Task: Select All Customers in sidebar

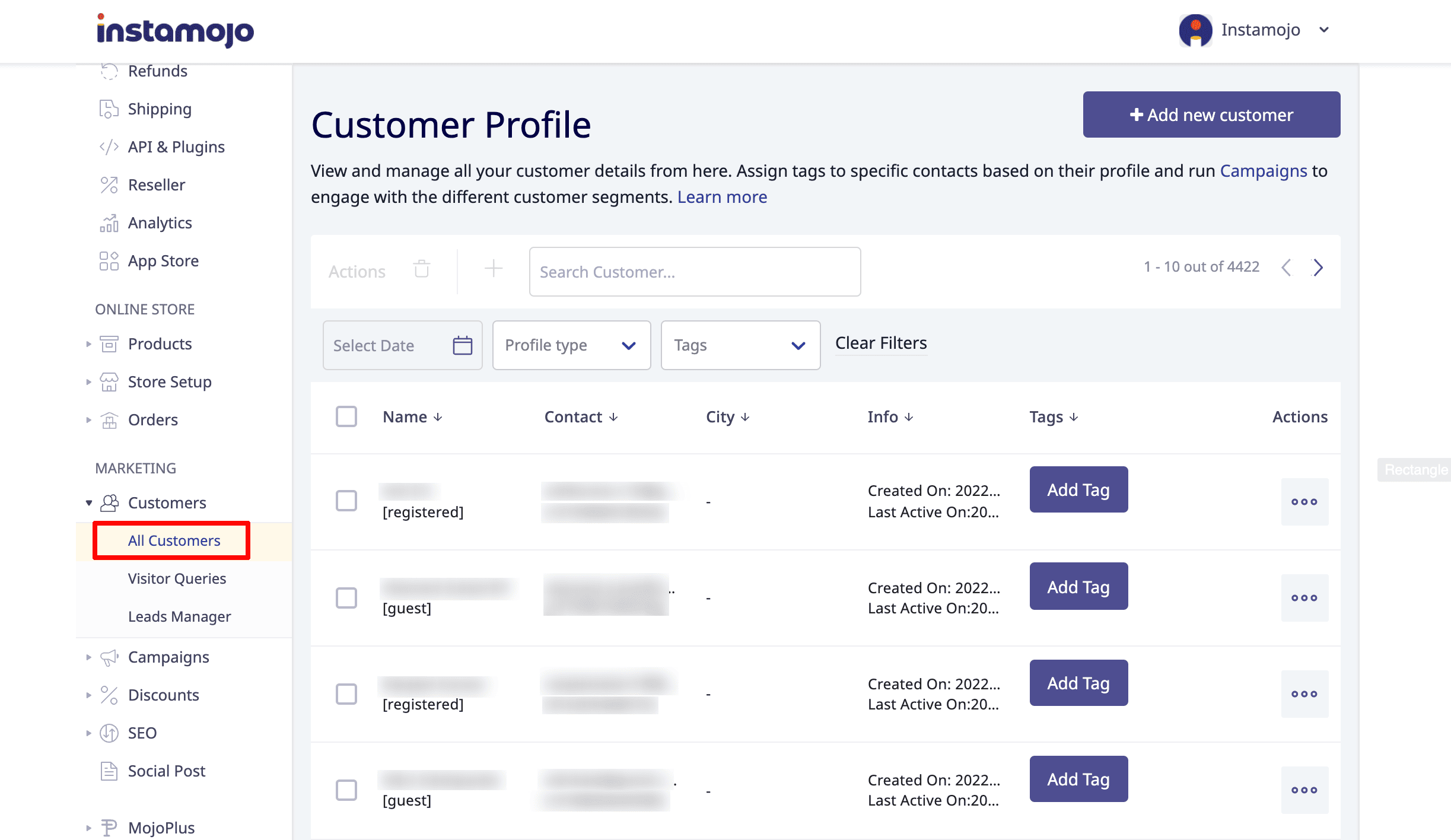Action: [174, 540]
